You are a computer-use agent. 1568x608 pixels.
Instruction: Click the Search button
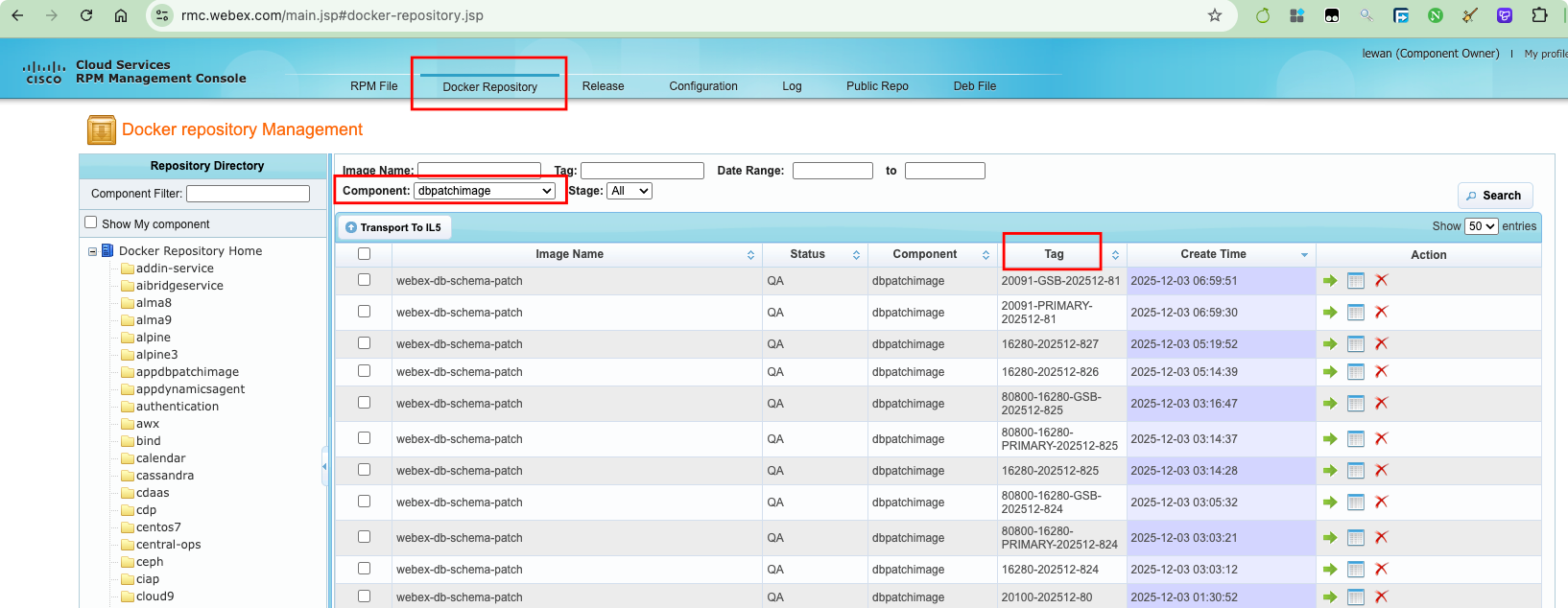(1495, 196)
